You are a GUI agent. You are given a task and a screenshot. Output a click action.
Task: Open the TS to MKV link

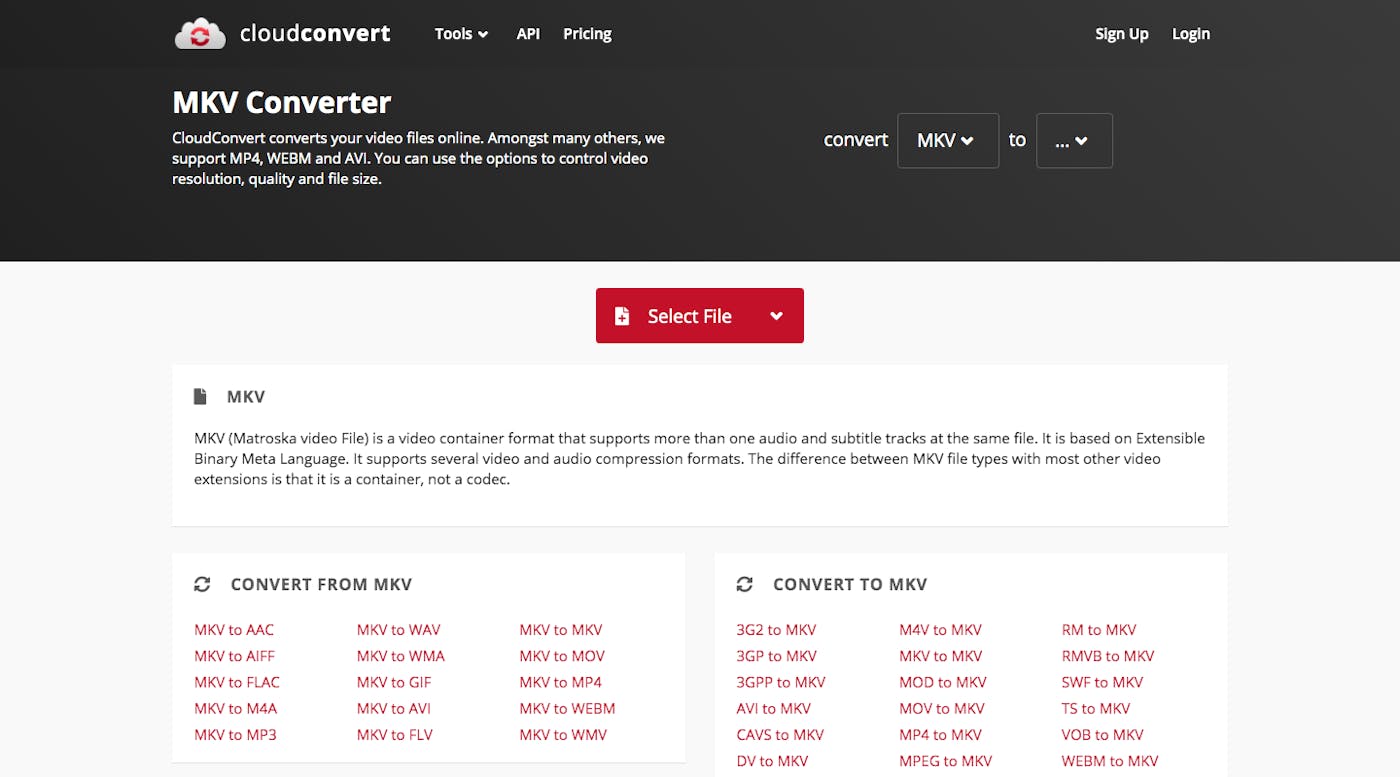tap(1096, 708)
